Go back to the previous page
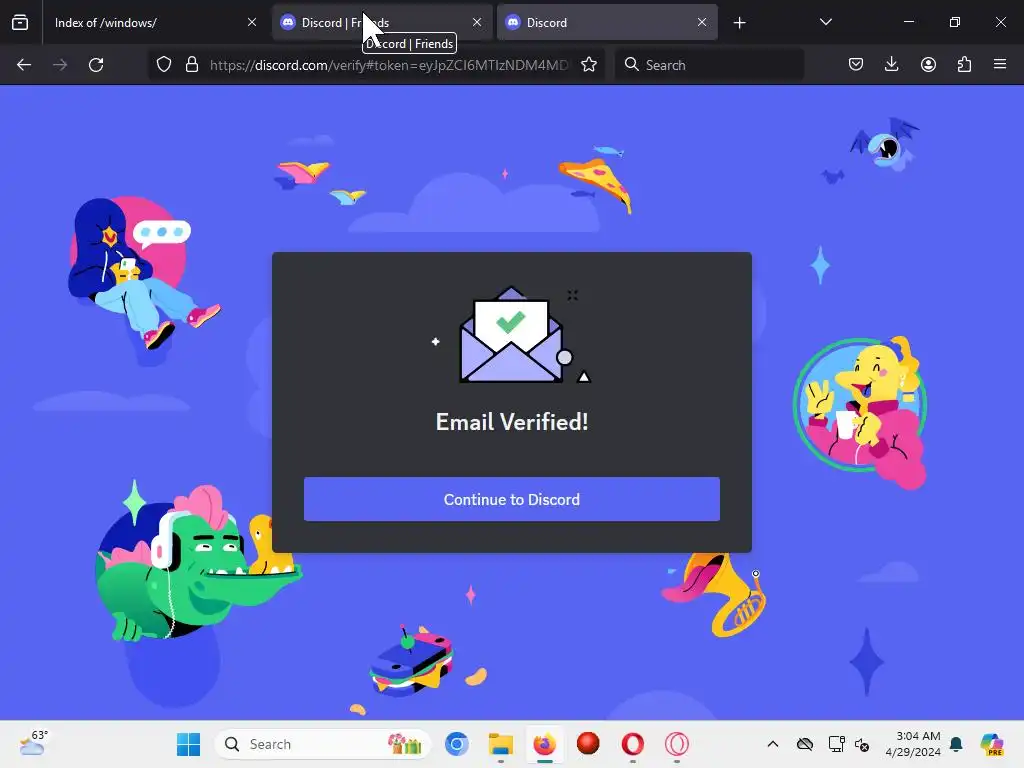 (24, 65)
